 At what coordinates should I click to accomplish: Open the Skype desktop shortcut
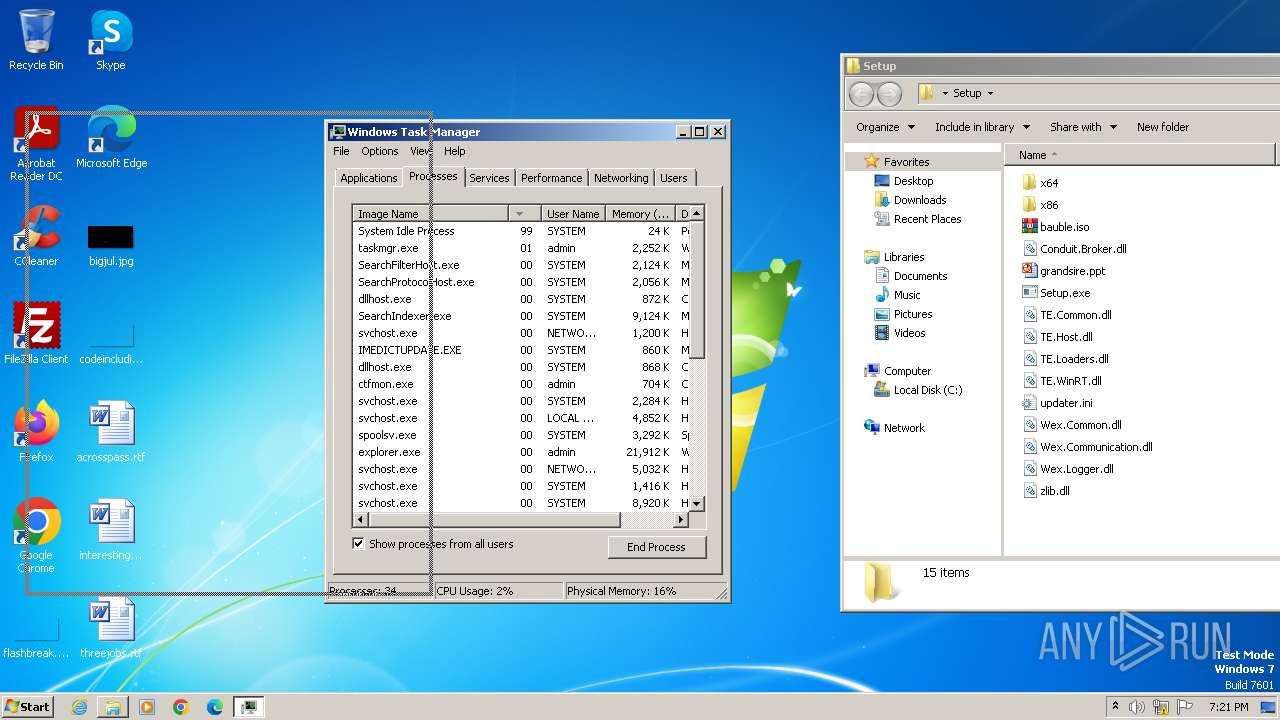coord(110,41)
